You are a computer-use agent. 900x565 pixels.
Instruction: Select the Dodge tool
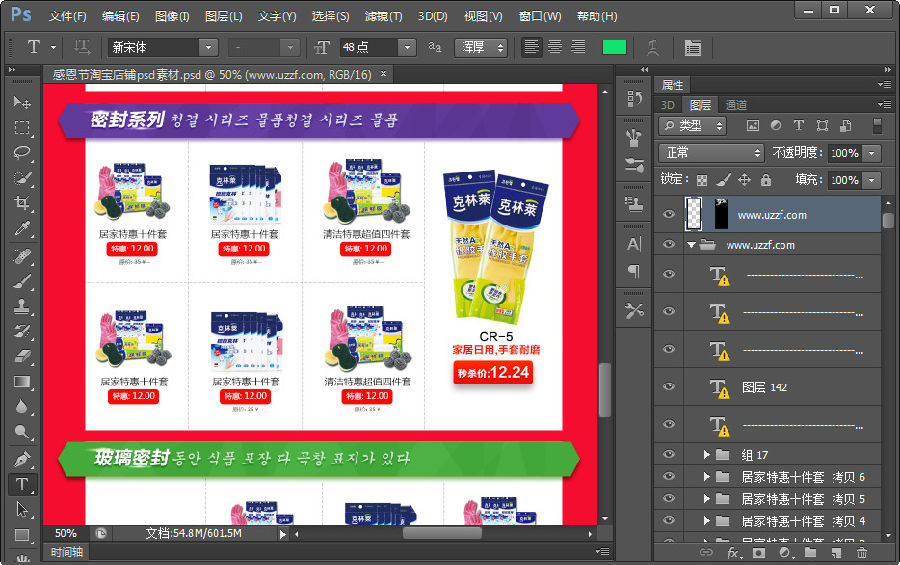(22, 433)
